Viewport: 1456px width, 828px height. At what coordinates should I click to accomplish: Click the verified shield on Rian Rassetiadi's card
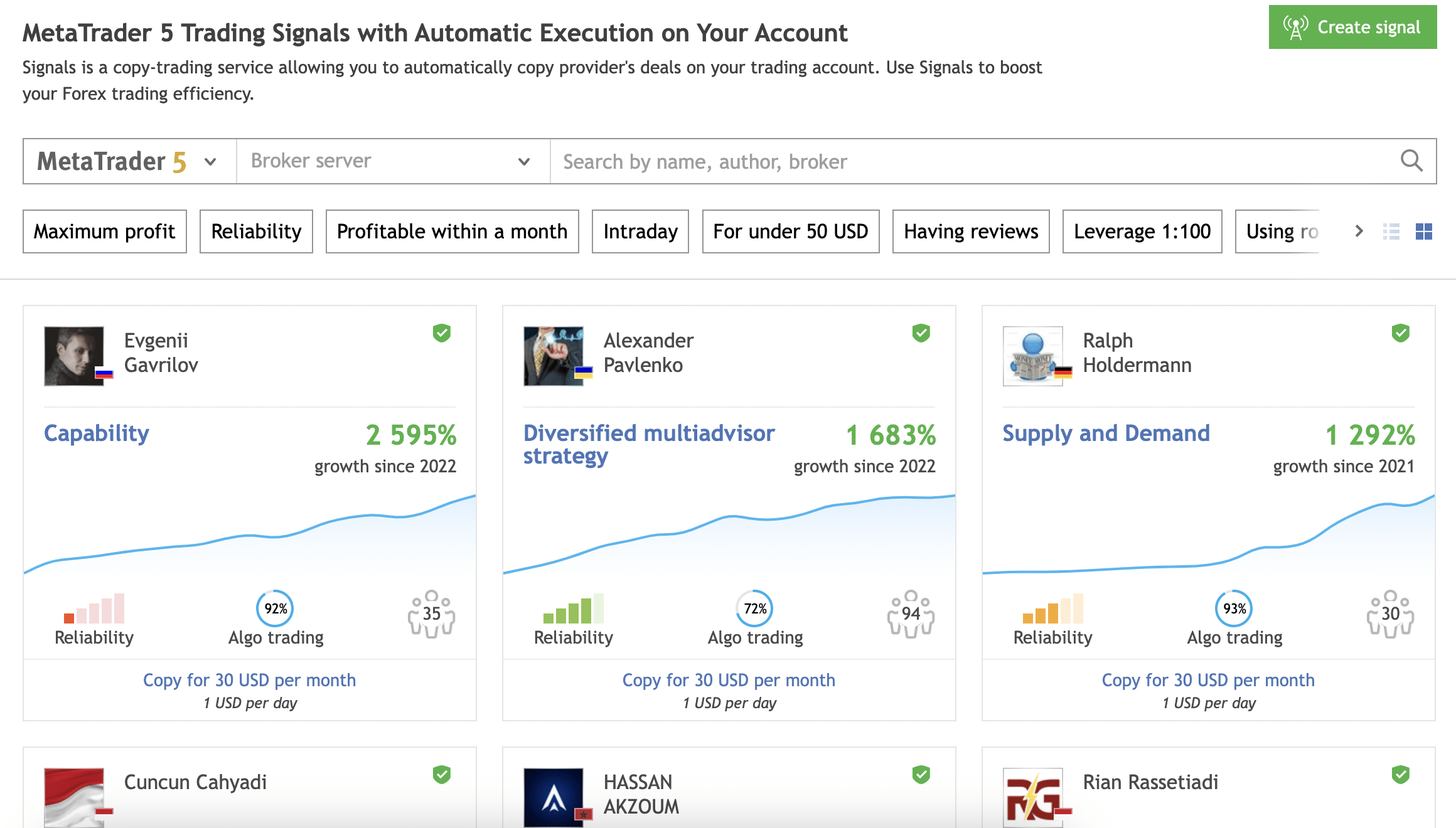[x=1401, y=774]
